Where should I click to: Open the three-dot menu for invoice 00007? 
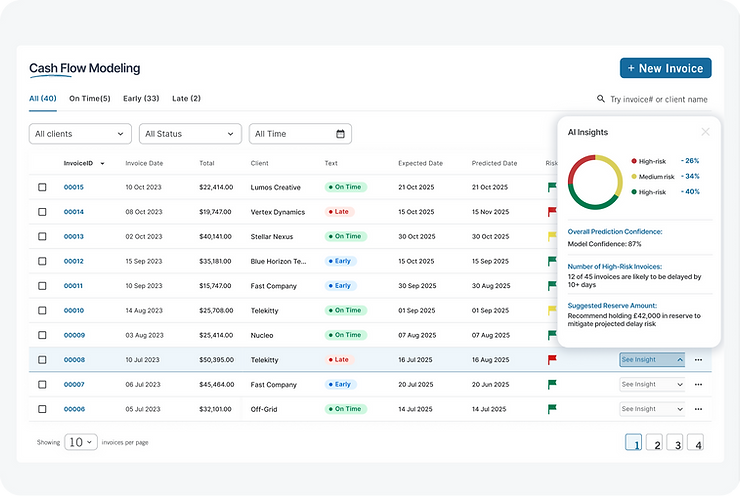point(698,384)
